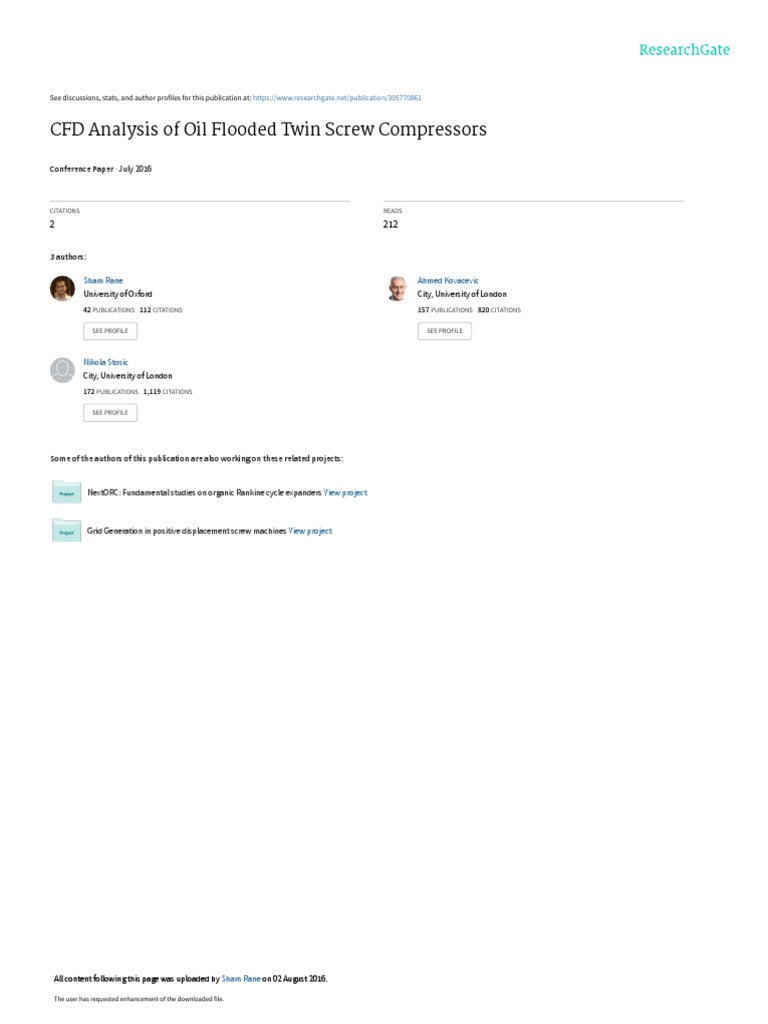Open Ahmed Kovacevic's profile photo

point(397,288)
